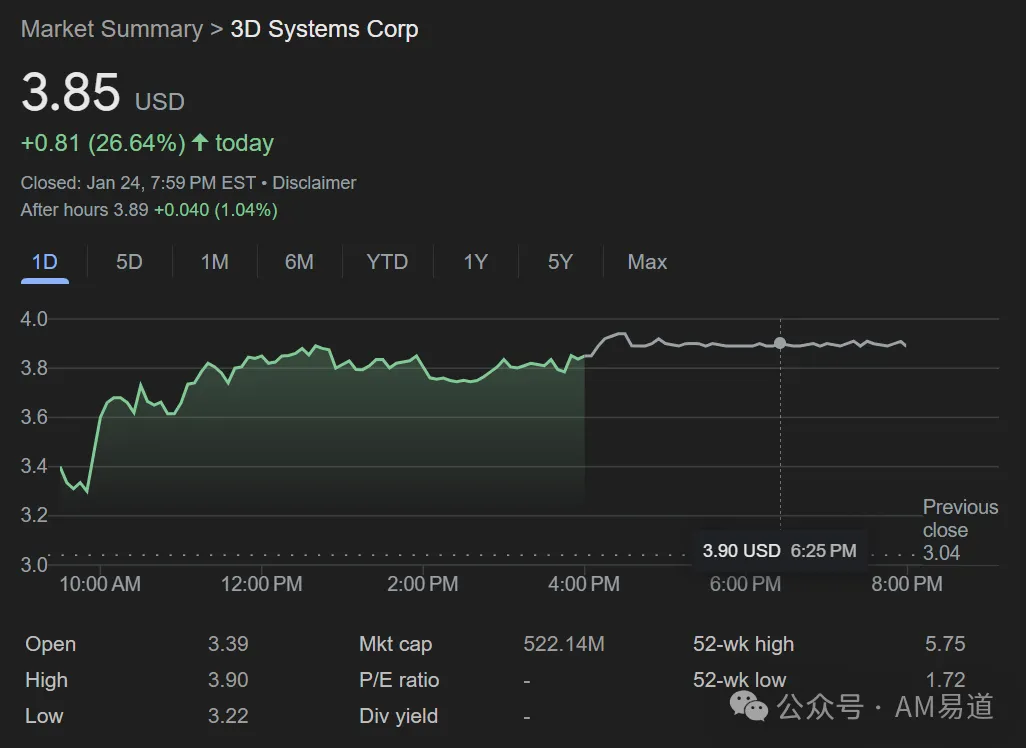Show the 5Y price chart

[560, 262]
